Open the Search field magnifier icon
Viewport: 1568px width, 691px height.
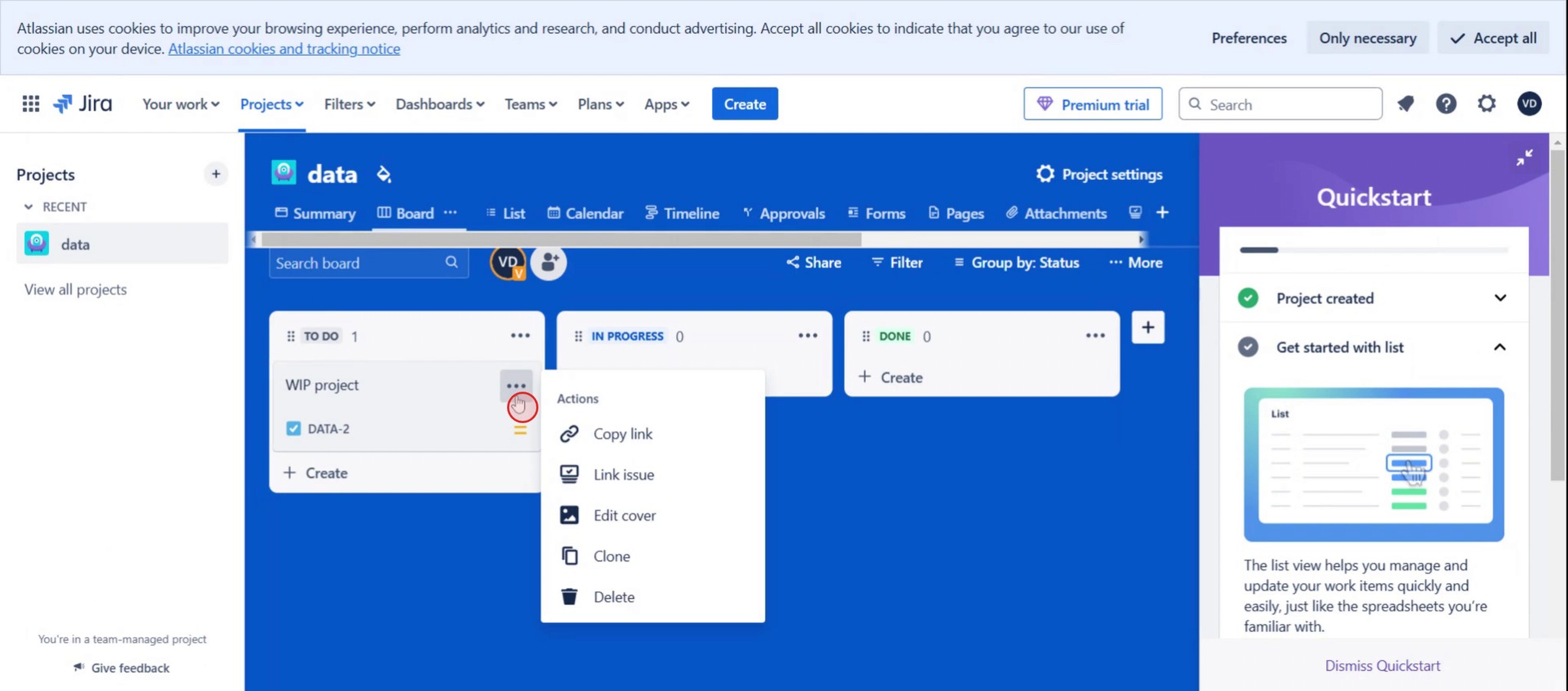[x=1197, y=103]
